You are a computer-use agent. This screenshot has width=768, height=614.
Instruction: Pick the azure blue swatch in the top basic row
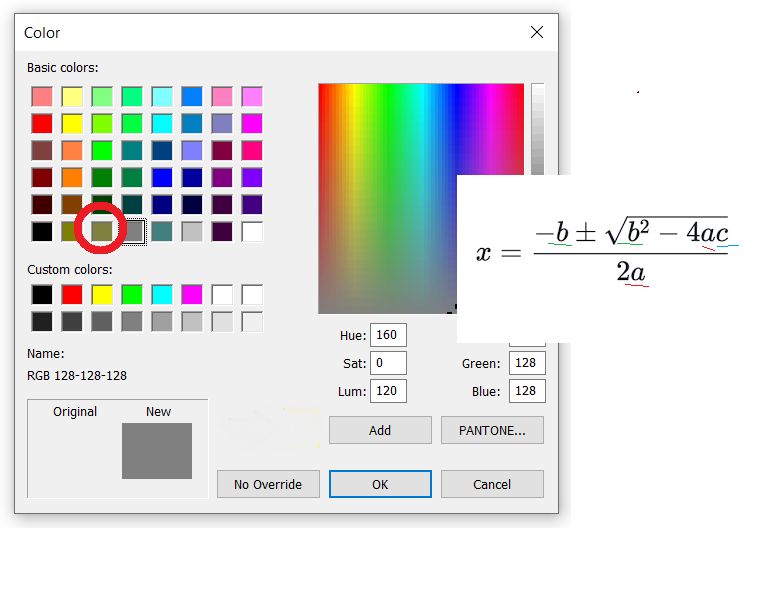click(x=192, y=96)
